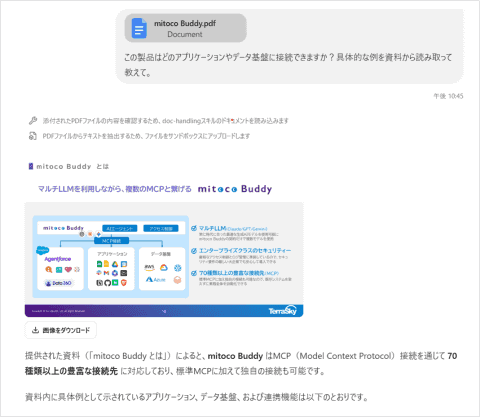Click the Google Drive icon in the アプリケーション box

115,264
